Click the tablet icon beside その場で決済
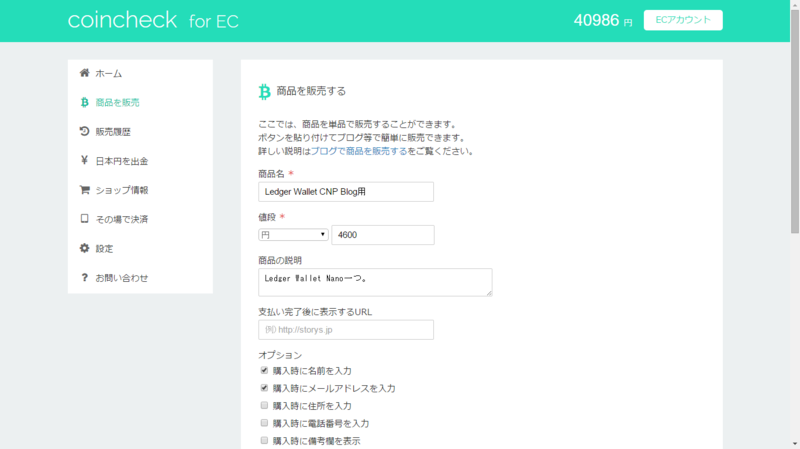The width and height of the screenshot is (800, 449). (x=84, y=219)
